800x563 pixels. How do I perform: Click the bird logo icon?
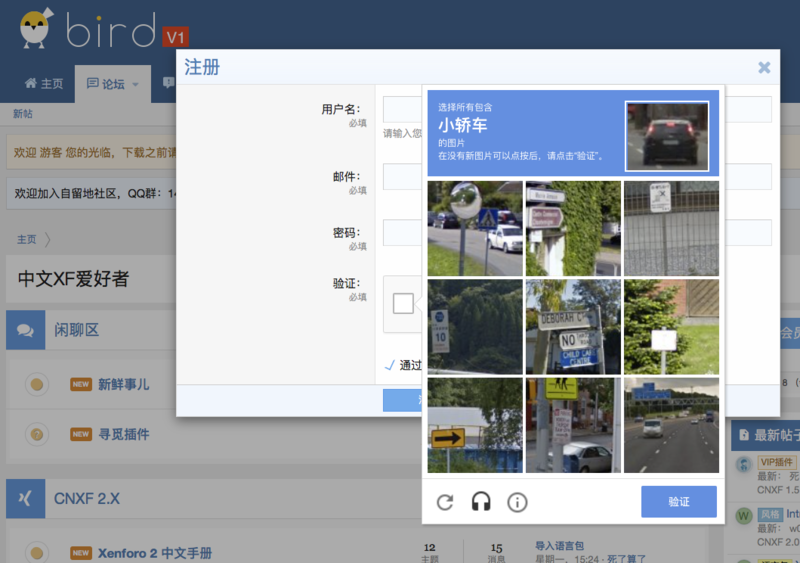36,28
